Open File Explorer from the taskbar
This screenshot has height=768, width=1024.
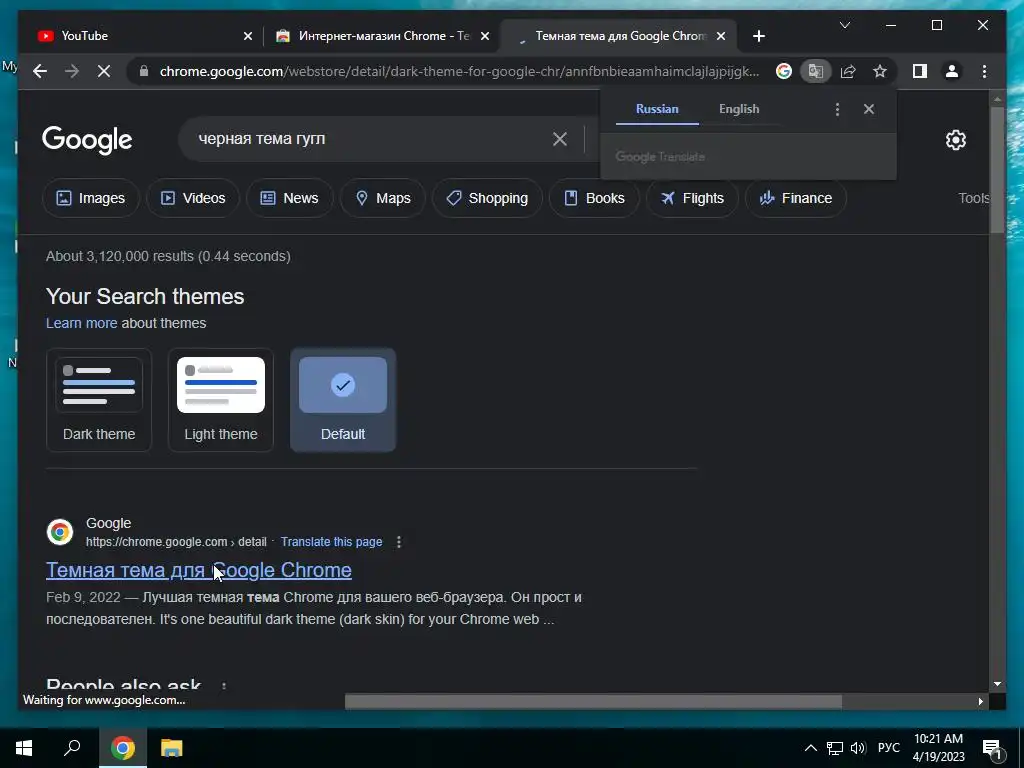click(x=172, y=748)
